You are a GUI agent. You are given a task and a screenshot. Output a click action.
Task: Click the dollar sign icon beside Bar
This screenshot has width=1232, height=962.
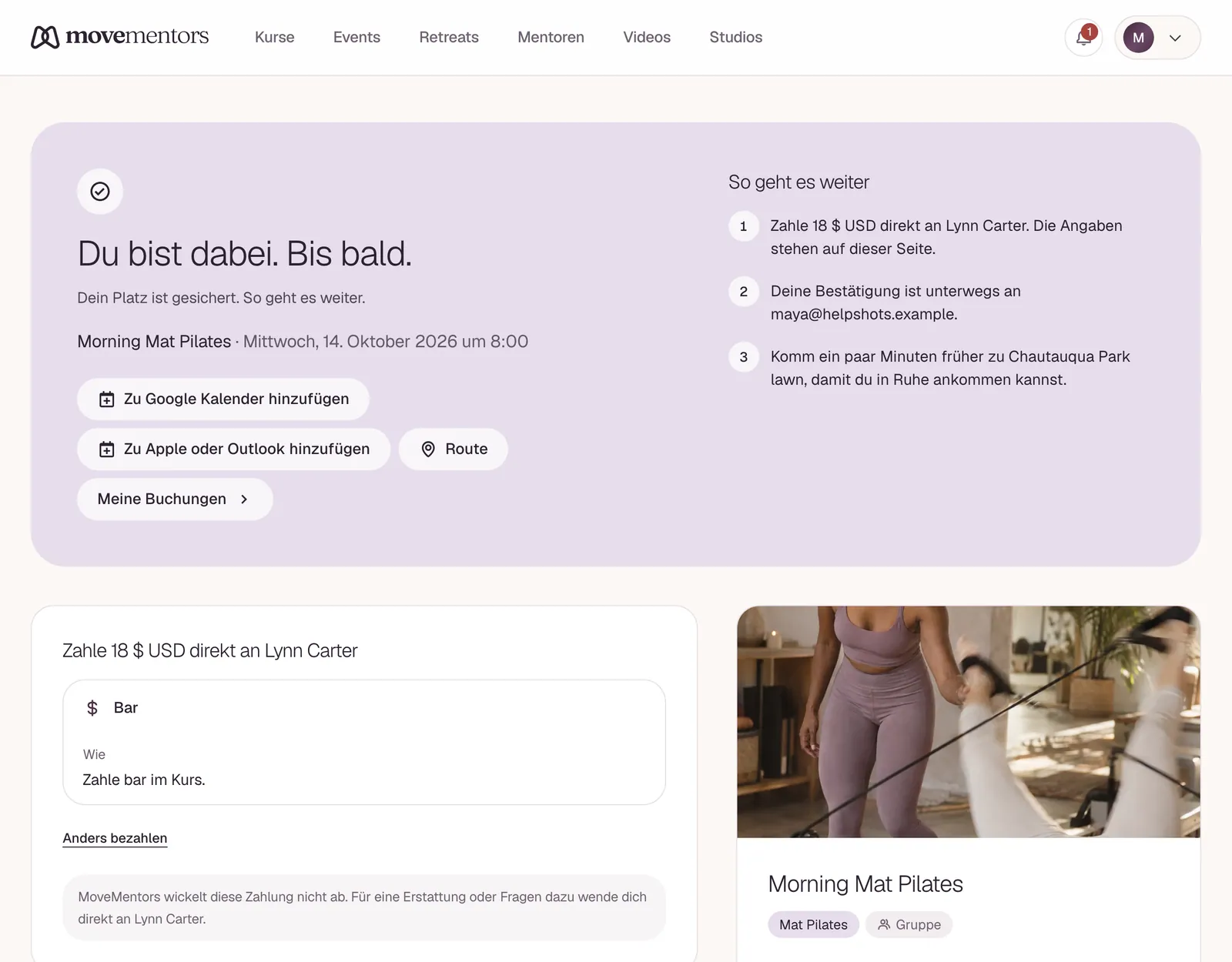[x=92, y=708]
